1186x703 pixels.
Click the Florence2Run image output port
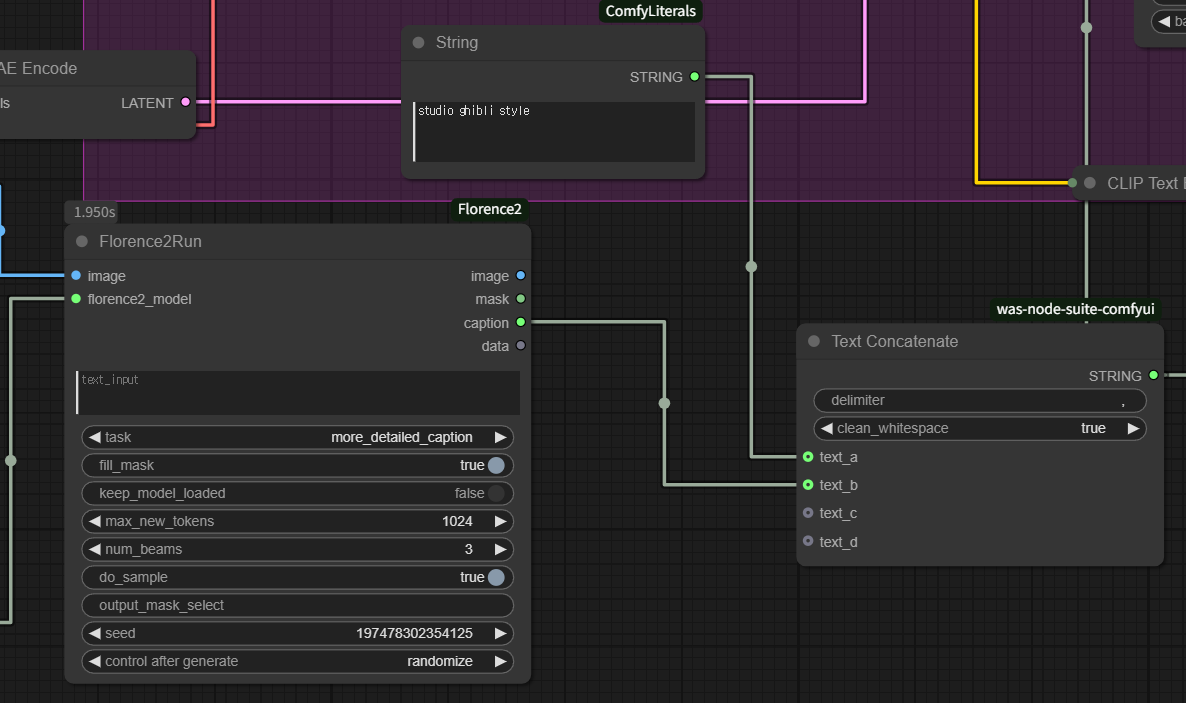coord(520,275)
